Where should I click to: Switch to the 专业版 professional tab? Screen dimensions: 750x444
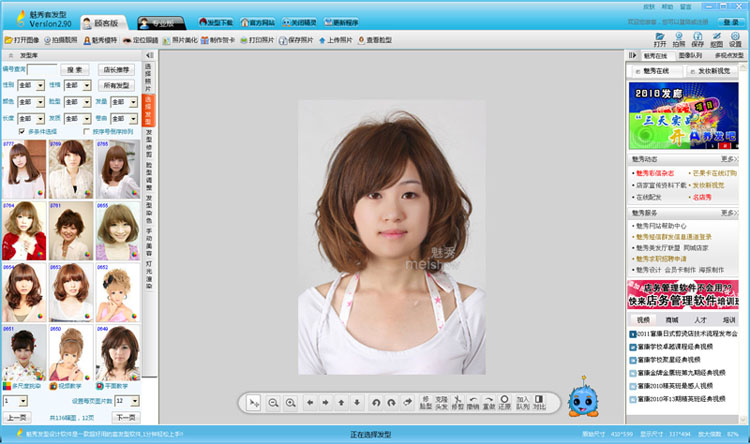point(160,21)
